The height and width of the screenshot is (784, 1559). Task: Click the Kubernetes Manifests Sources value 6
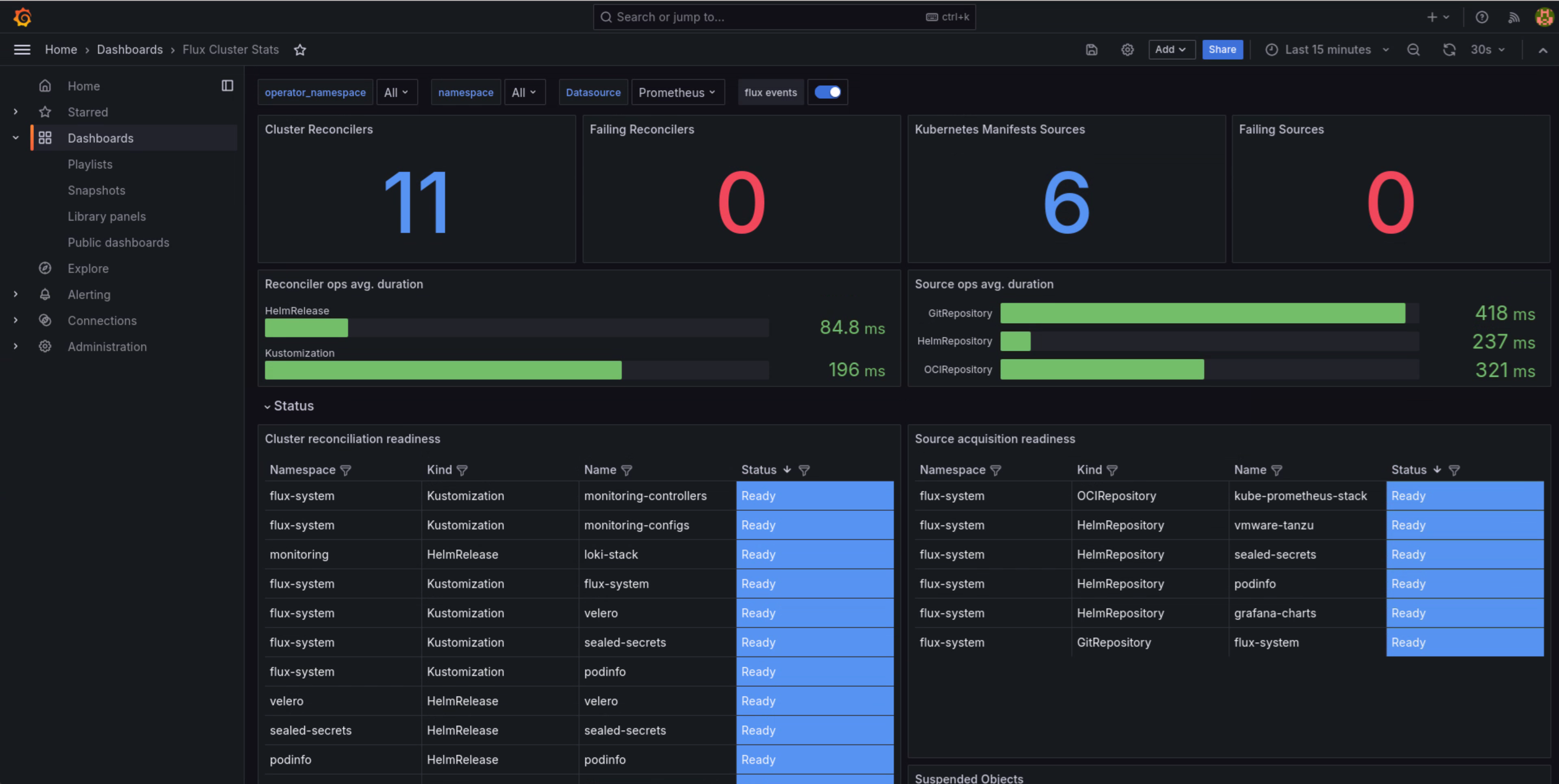[x=1066, y=203]
